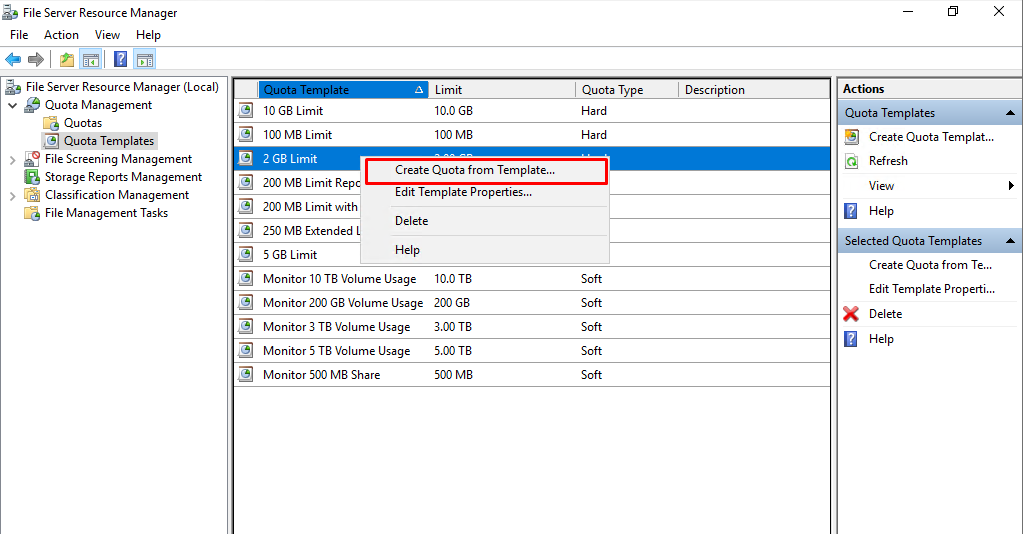The height and width of the screenshot is (534, 1024).
Task: Choose Edit Template Properties in context menu
Action: click(x=486, y=193)
